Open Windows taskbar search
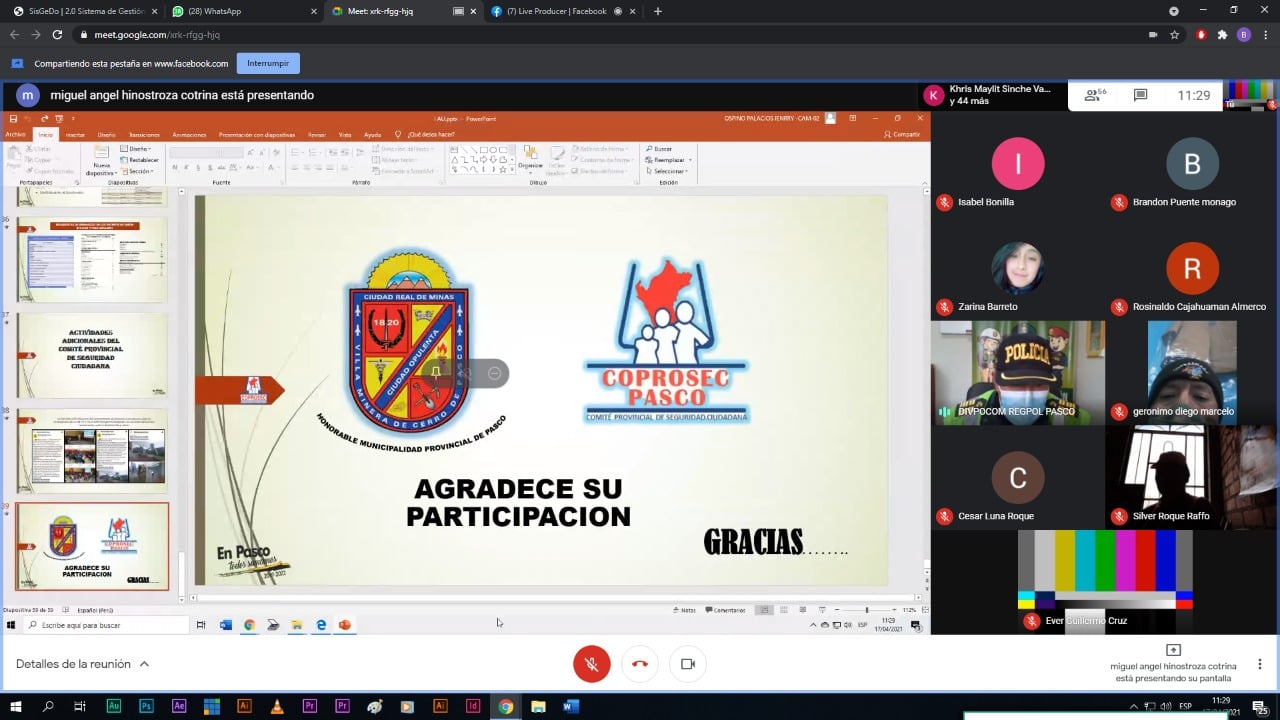Screen dimensions: 1280x720 click(x=48, y=706)
